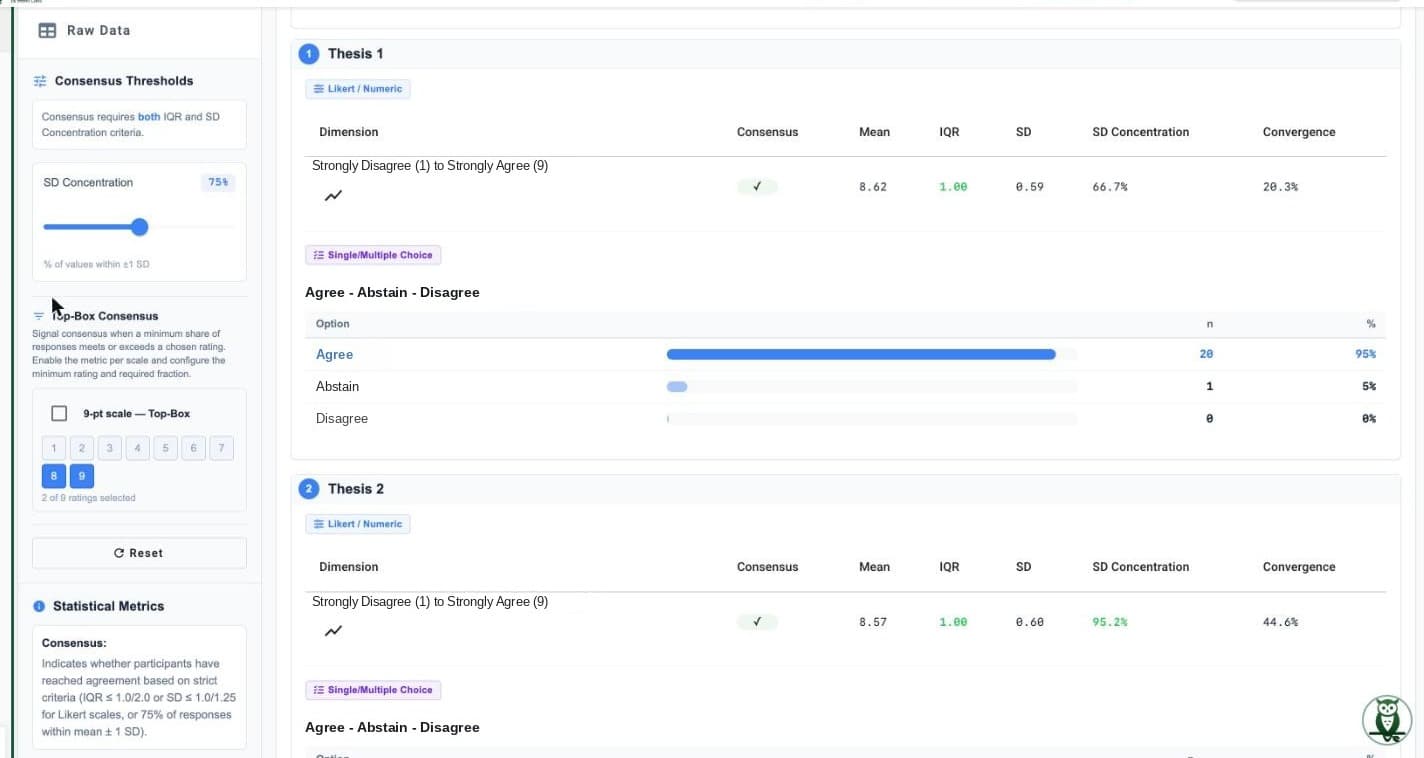The height and width of the screenshot is (758, 1424).
Task: Click Thesis 2 Consensus column header
Action: point(767,567)
